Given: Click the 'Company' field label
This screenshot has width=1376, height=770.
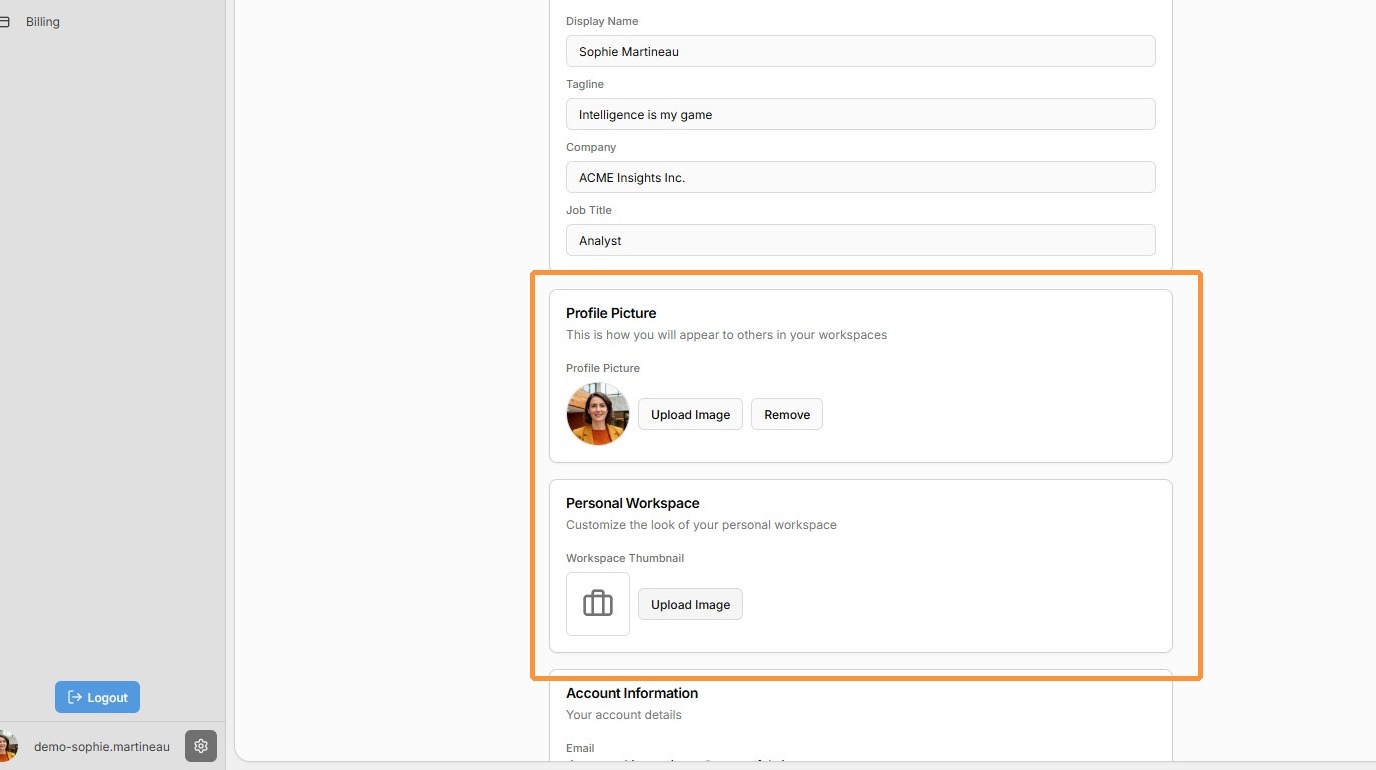Looking at the screenshot, I should point(591,147).
